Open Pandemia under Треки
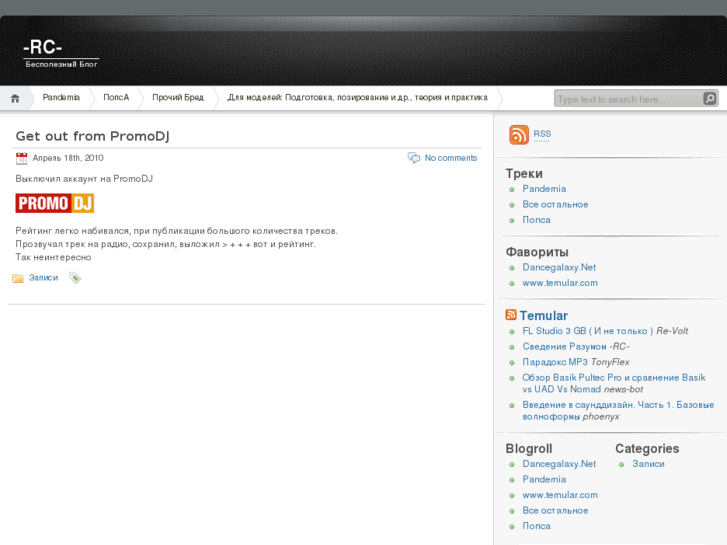This screenshot has width=727, height=545. pos(544,189)
